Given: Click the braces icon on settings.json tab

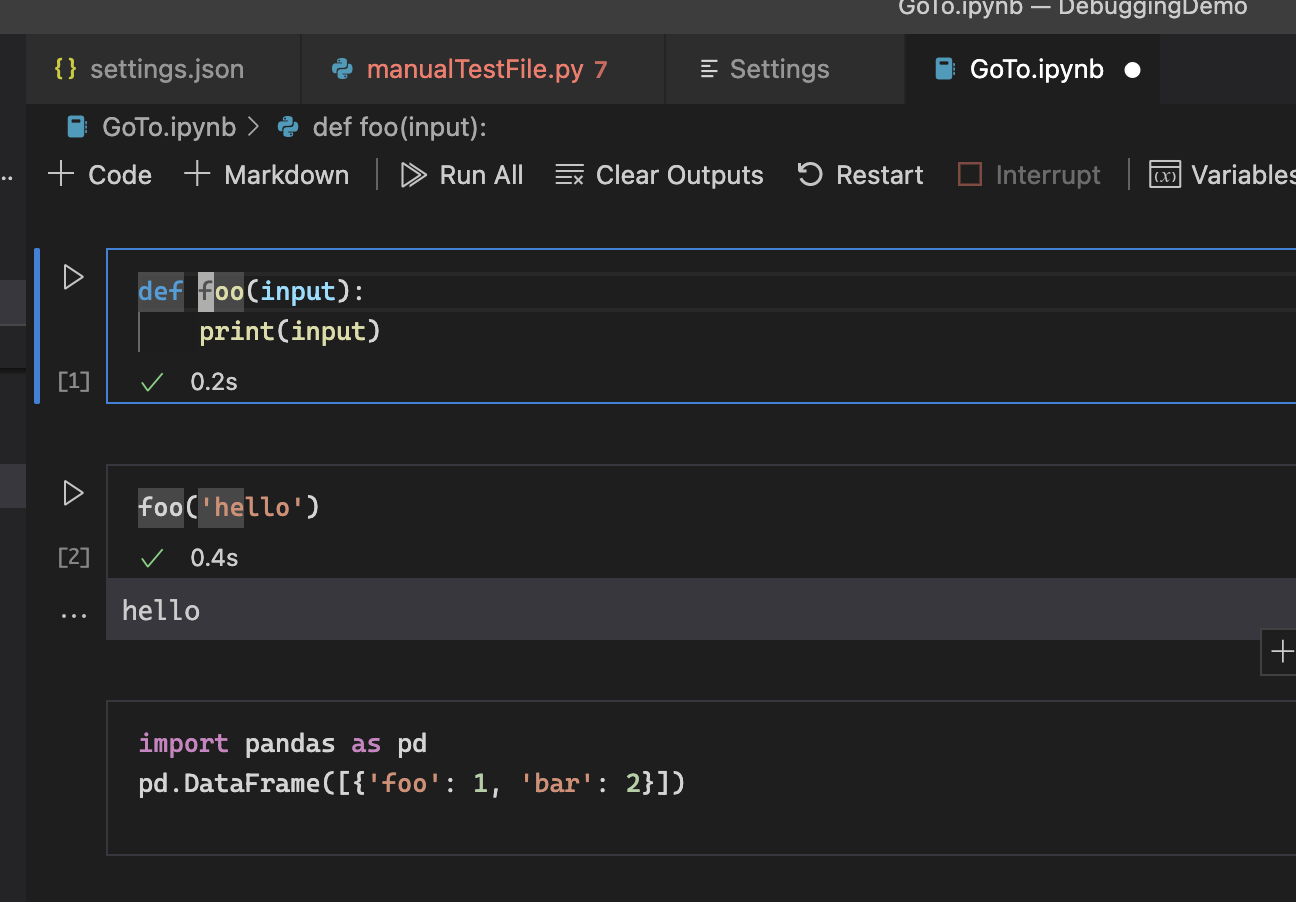Looking at the screenshot, I should coord(66,69).
